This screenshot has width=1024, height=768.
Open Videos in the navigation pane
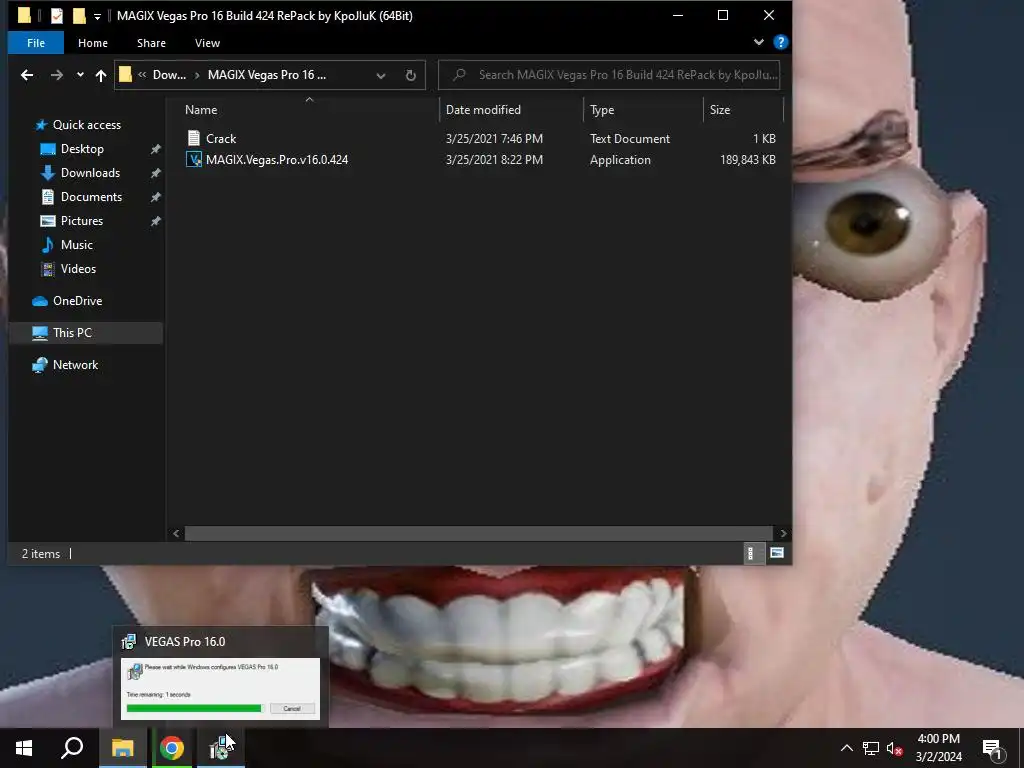click(x=78, y=269)
